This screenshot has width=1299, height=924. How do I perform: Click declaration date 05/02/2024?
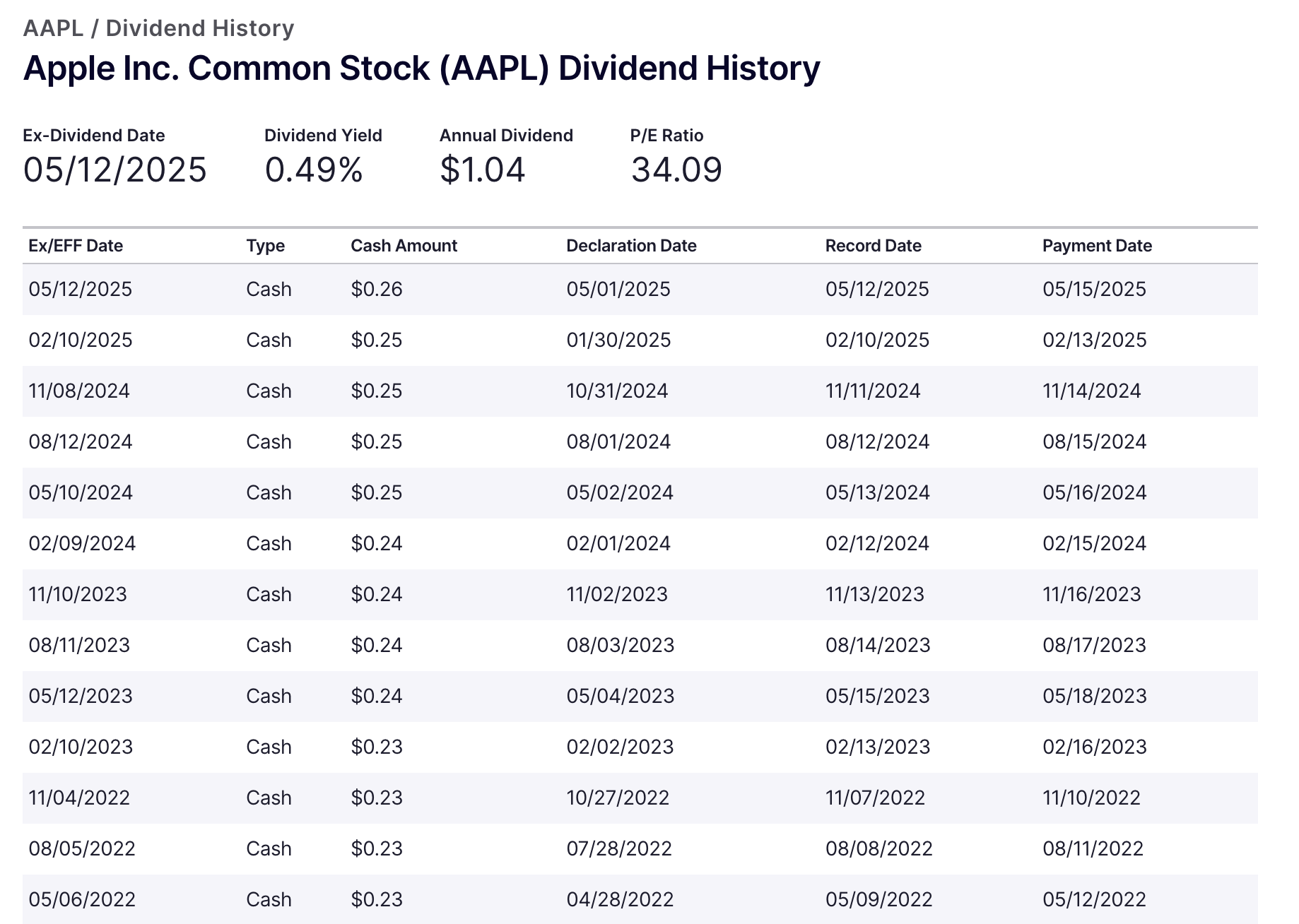620,492
